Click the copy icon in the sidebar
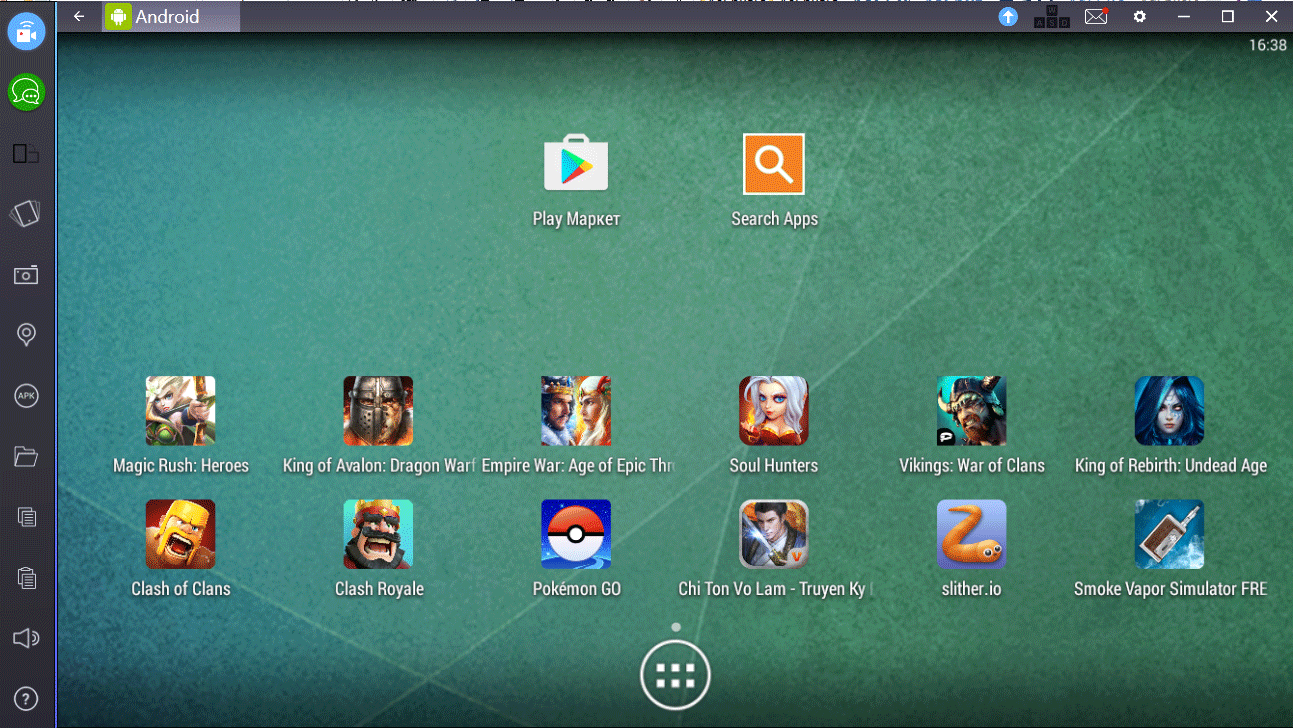Viewport: 1293px width, 728px height. [x=26, y=517]
